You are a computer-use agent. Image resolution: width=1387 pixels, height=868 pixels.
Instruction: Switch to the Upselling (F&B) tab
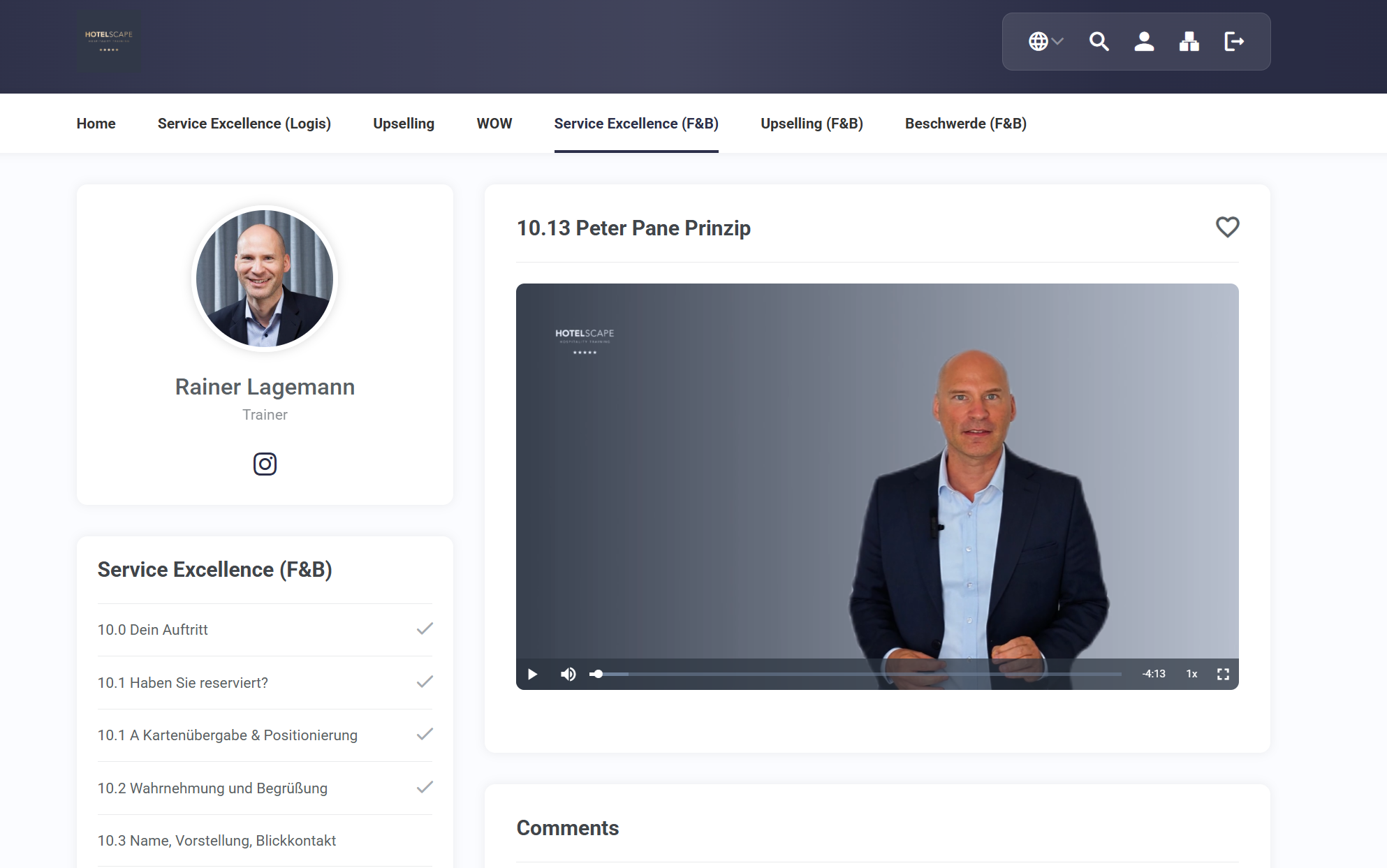(x=812, y=123)
